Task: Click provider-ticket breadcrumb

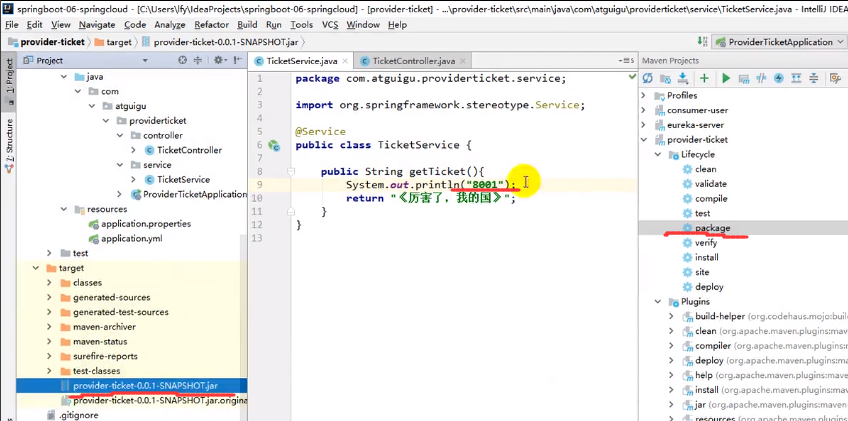Action: [x=47, y=42]
